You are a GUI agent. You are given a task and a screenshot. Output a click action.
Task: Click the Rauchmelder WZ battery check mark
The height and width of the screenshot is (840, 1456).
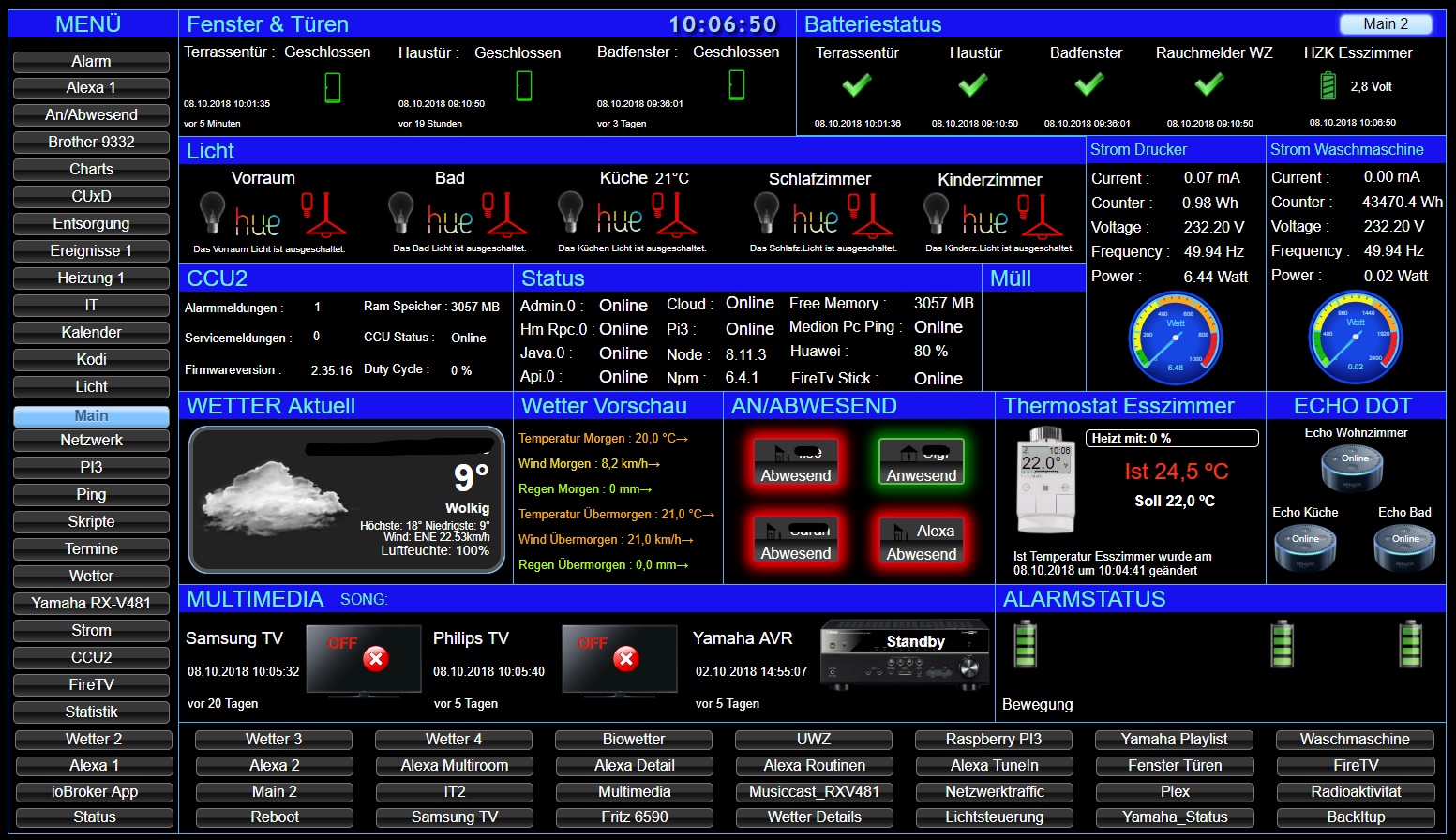1209,85
